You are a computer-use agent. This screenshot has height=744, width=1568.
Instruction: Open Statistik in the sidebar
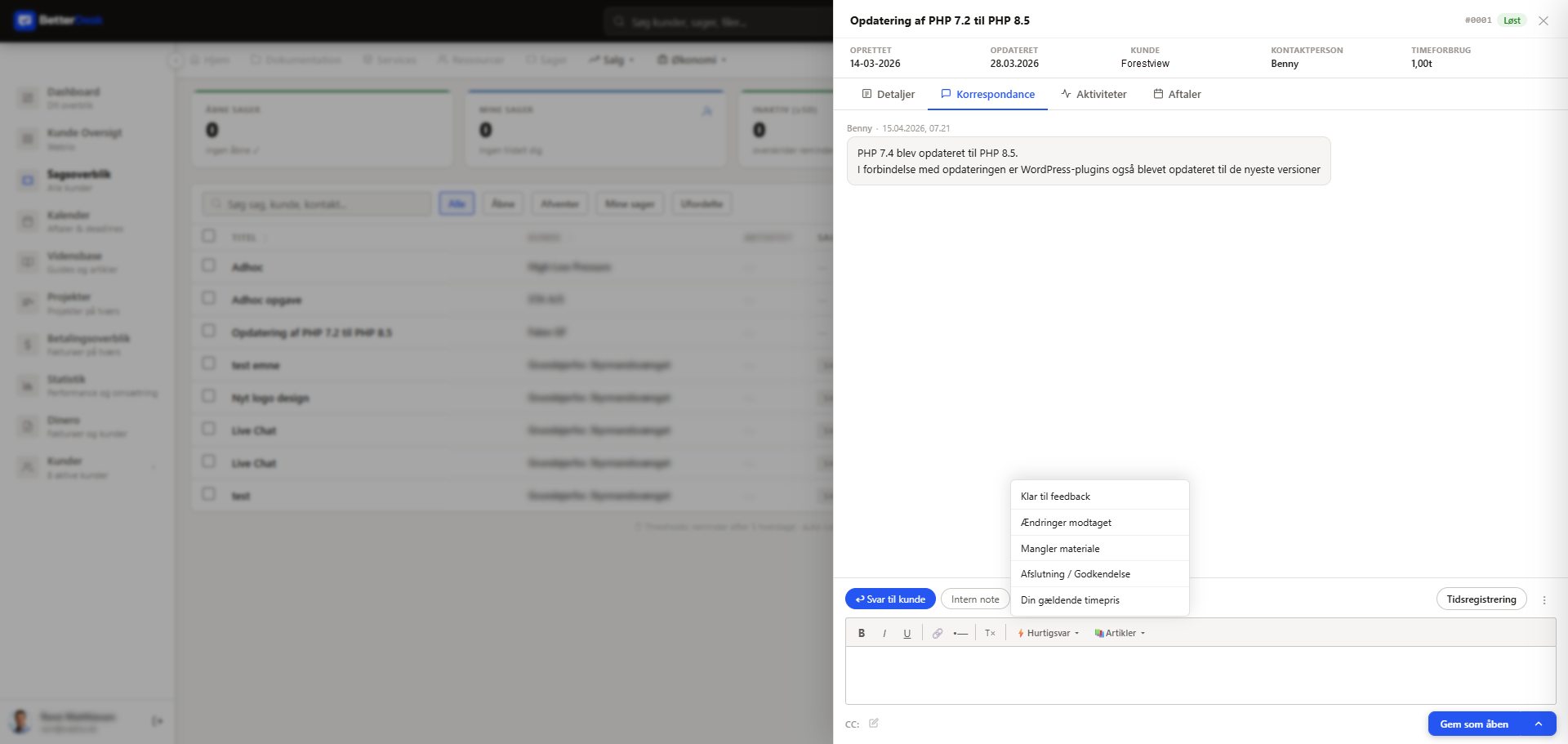pos(87,385)
